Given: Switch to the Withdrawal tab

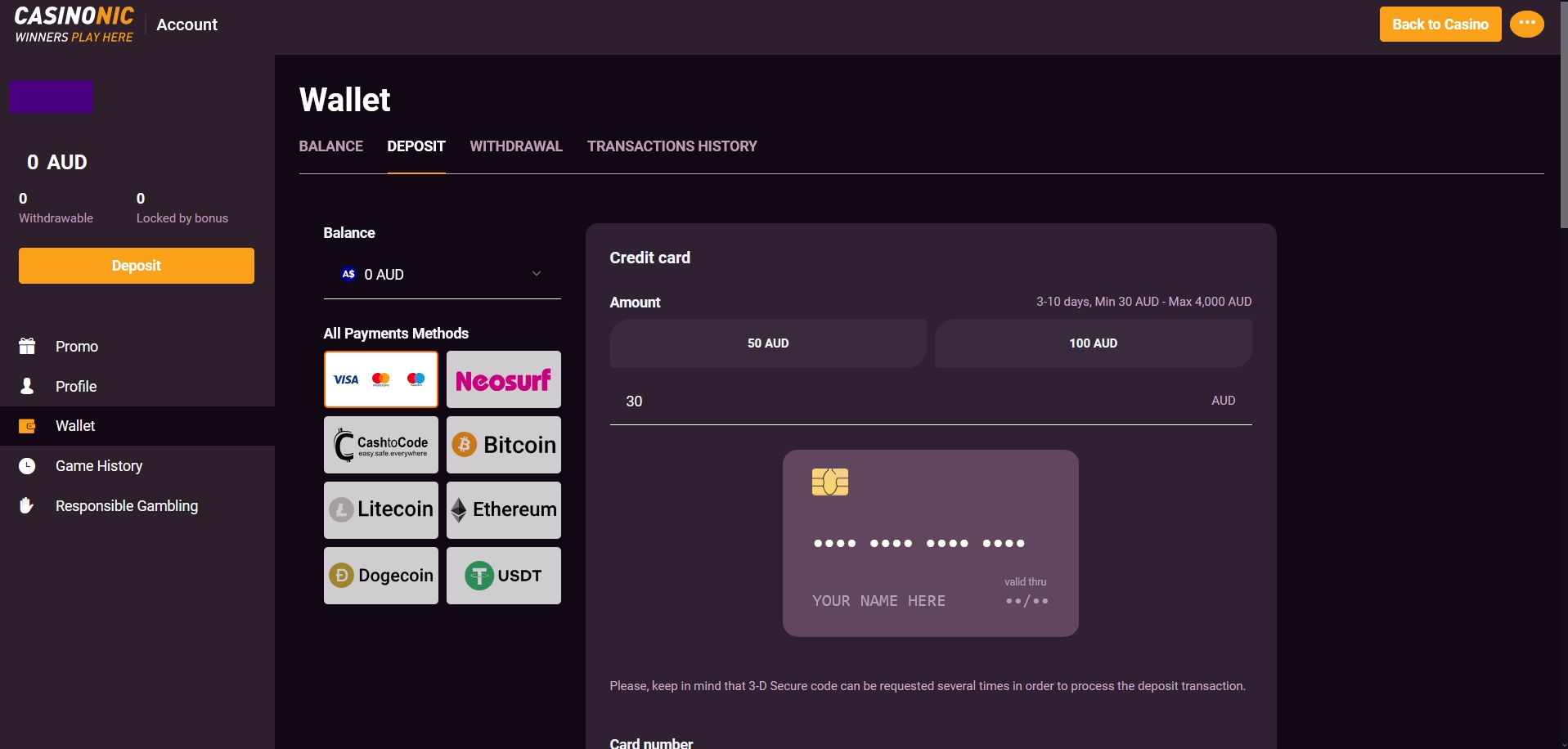Looking at the screenshot, I should coord(515,146).
